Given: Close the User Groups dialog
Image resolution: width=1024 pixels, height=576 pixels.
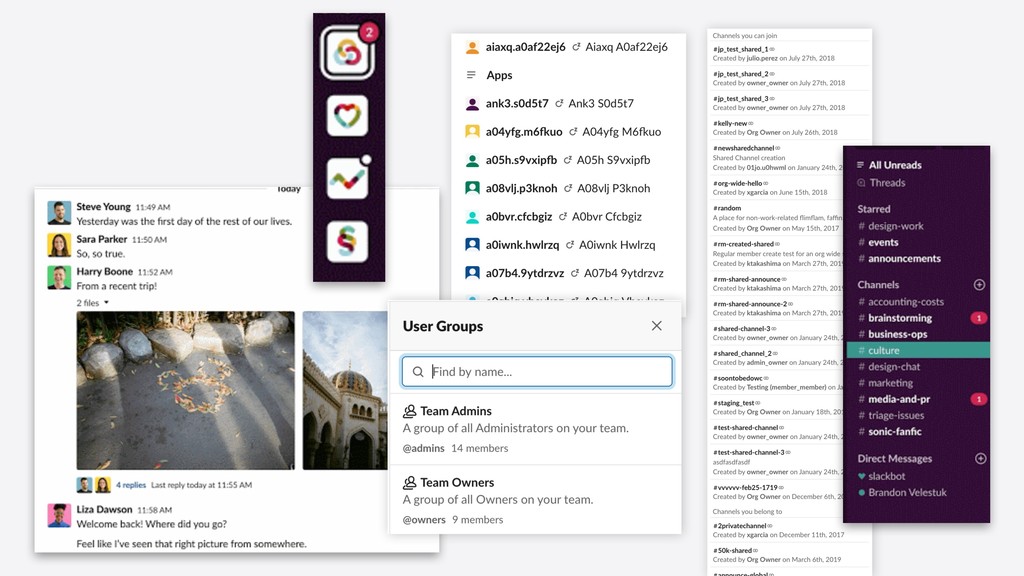Looking at the screenshot, I should click(x=656, y=326).
